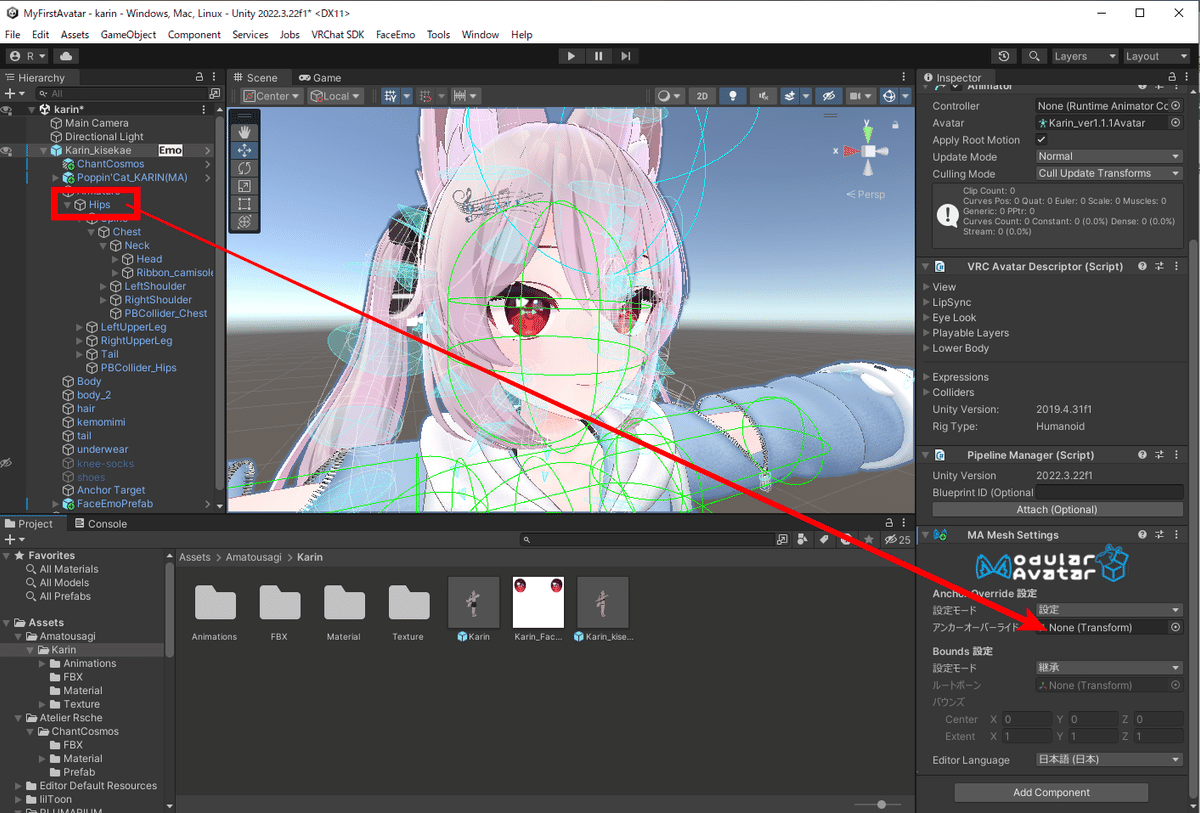Open Hierarchy create plus button
The width and height of the screenshot is (1200, 813).
(13, 93)
